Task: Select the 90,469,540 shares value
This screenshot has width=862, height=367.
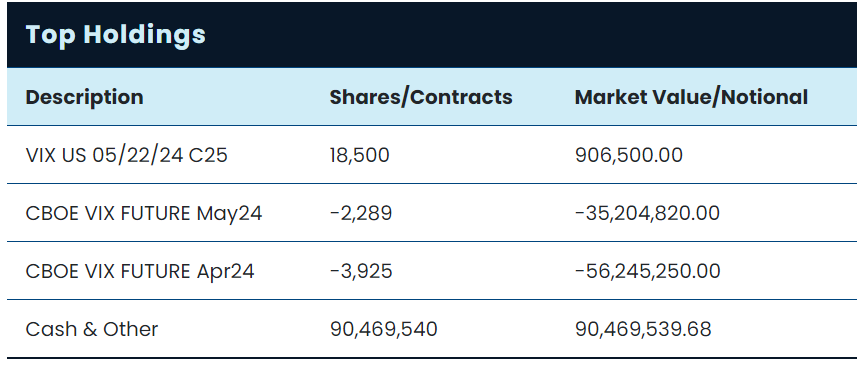Action: (384, 329)
